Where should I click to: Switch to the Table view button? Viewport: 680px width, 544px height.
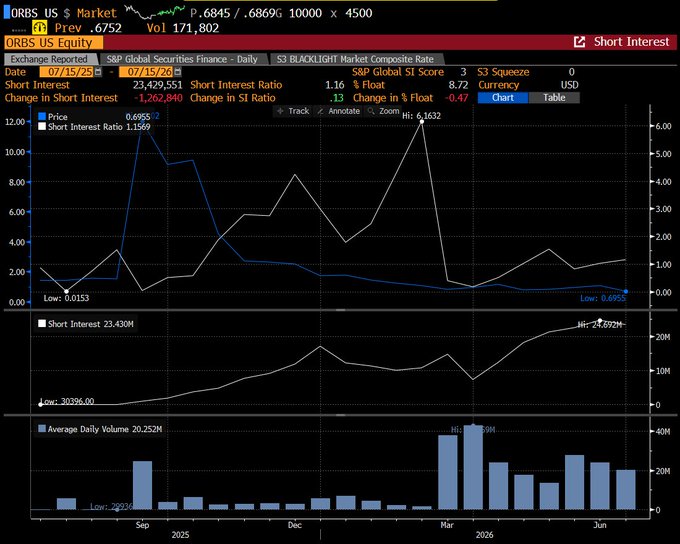554,98
